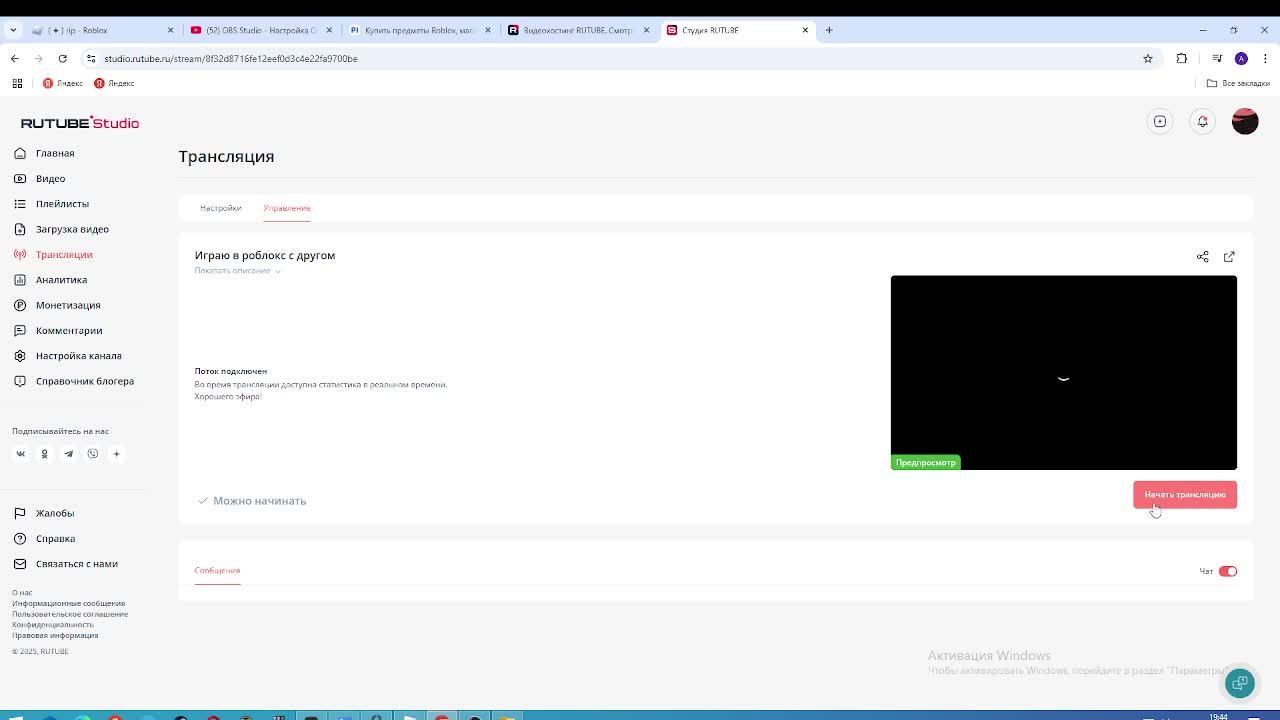Click the plus icon in social row
The height and width of the screenshot is (720, 1280).
116,454
